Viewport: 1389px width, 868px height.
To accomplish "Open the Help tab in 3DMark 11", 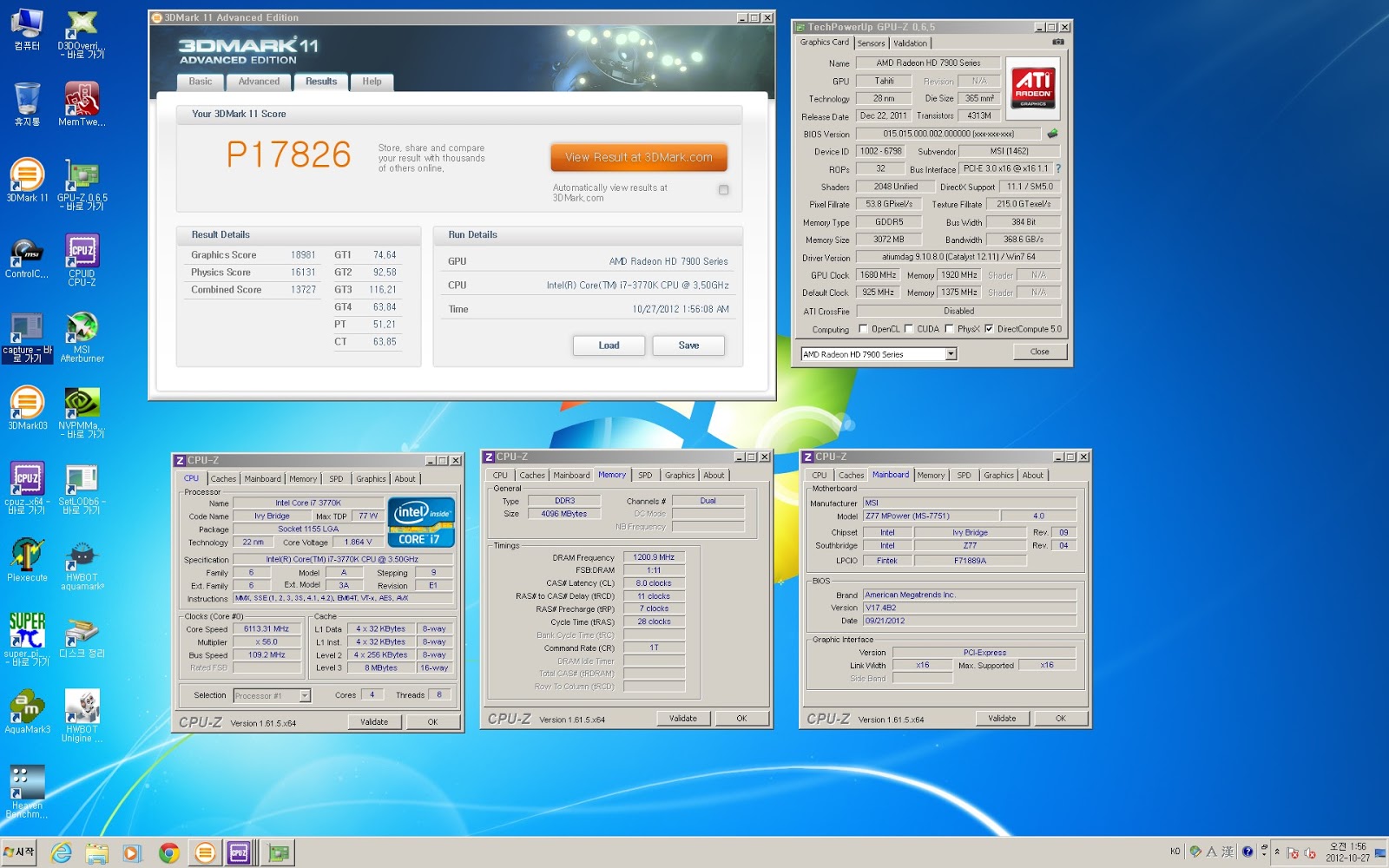I will pyautogui.click(x=372, y=82).
